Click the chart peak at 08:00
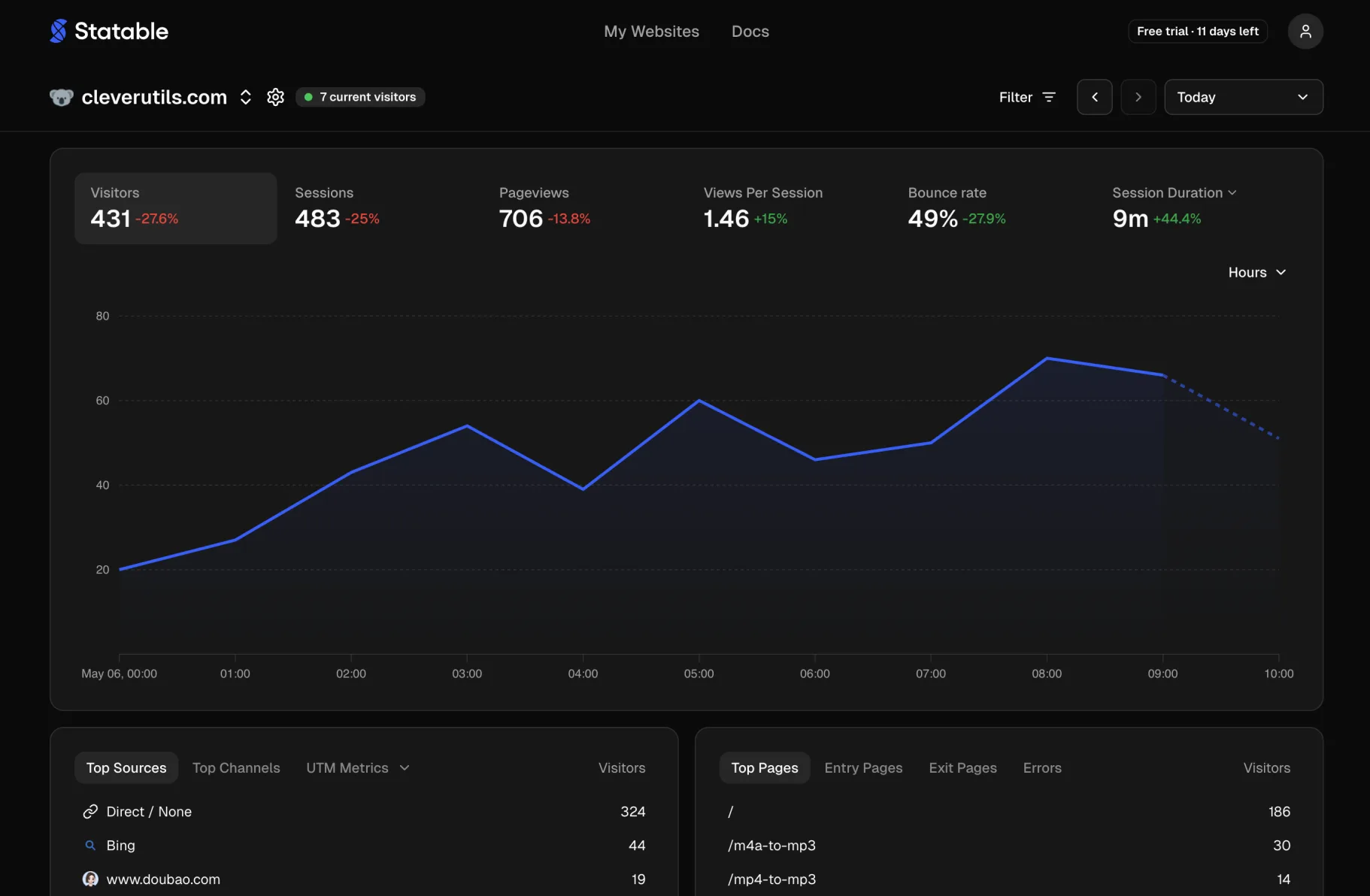 pyautogui.click(x=1047, y=359)
